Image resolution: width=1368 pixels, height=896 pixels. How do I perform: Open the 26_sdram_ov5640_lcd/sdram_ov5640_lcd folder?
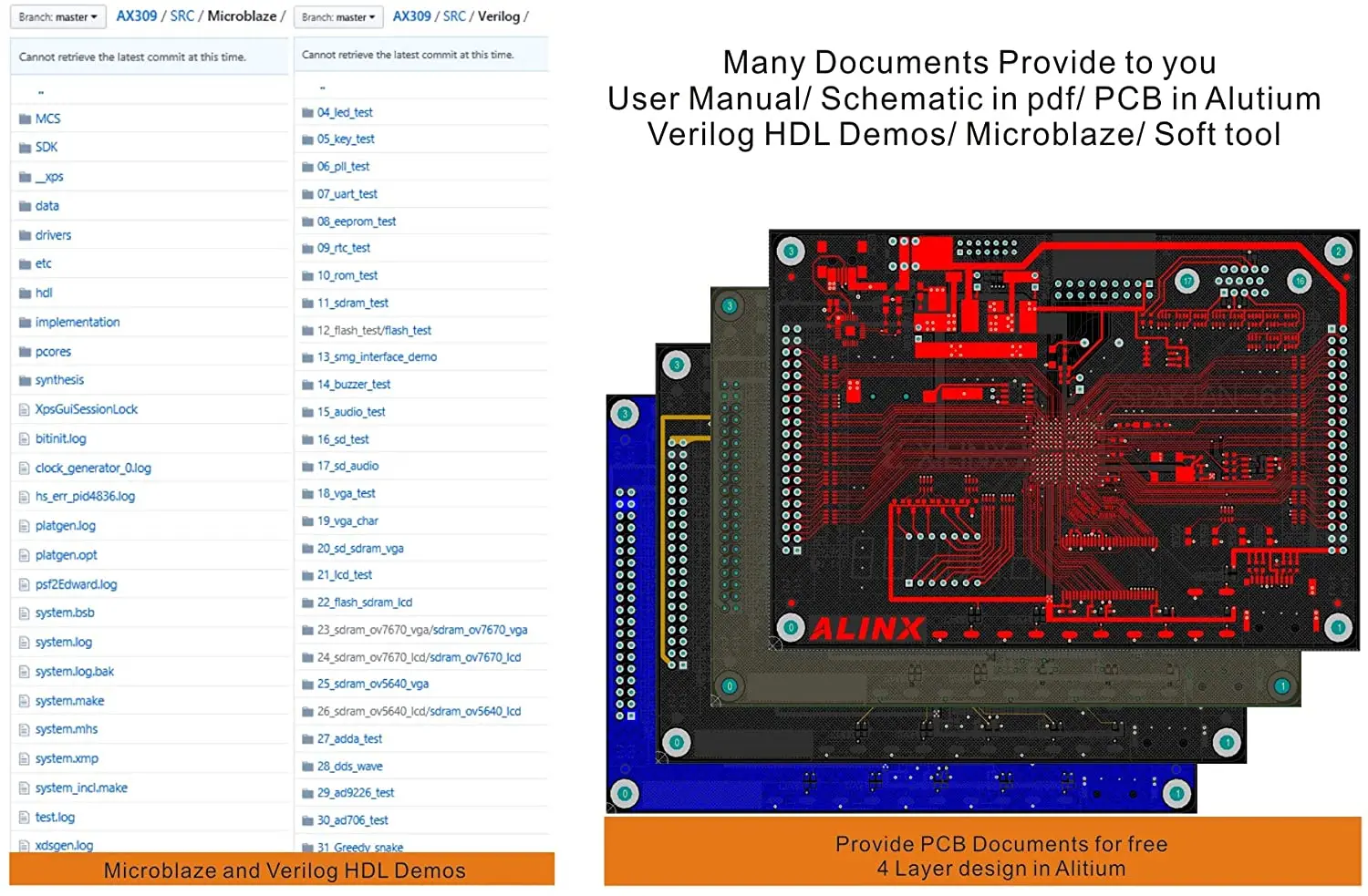pyautogui.click(x=419, y=711)
